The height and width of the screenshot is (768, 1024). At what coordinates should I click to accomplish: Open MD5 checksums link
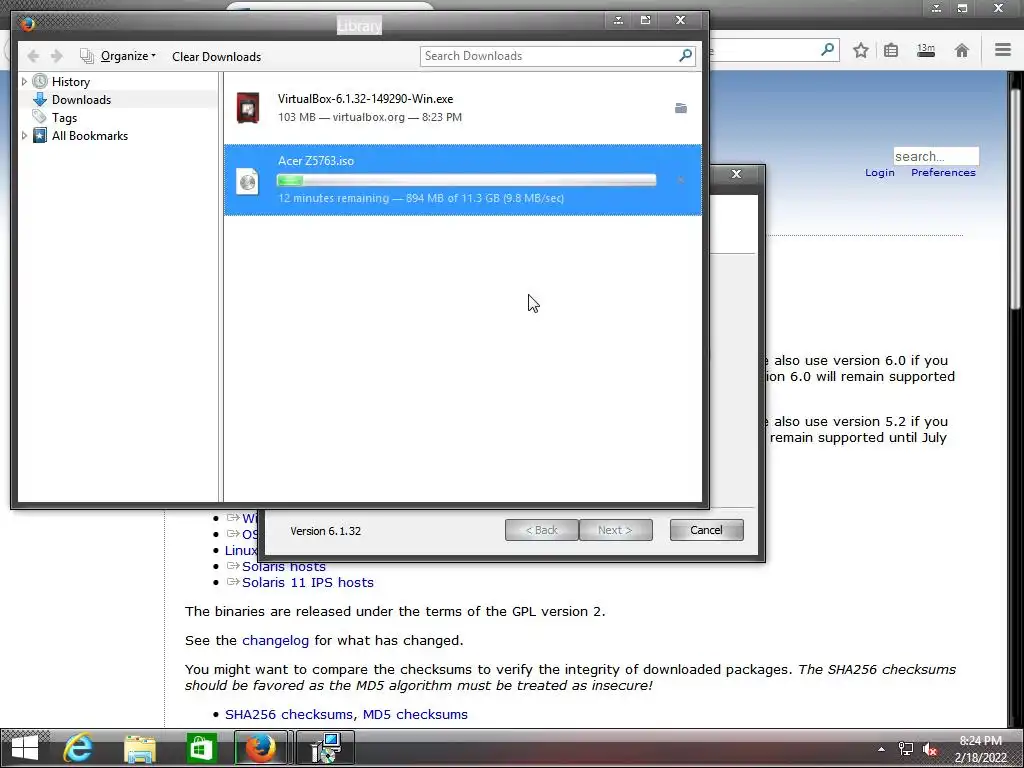coord(415,714)
